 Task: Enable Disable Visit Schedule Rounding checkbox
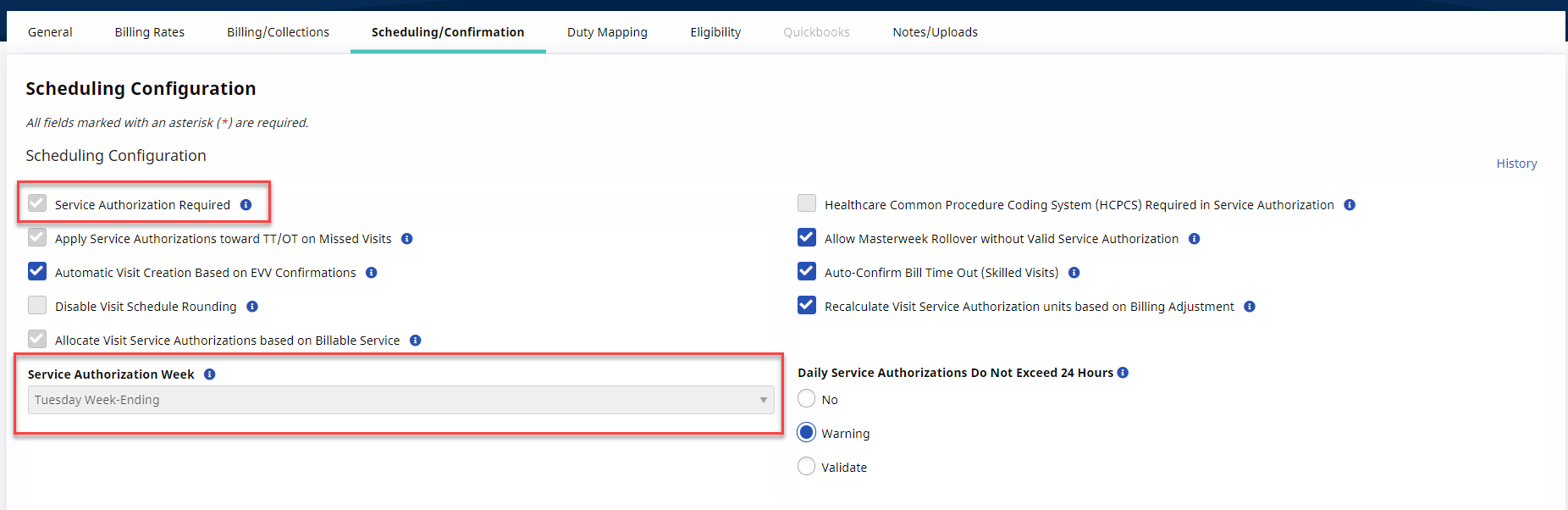click(x=37, y=306)
